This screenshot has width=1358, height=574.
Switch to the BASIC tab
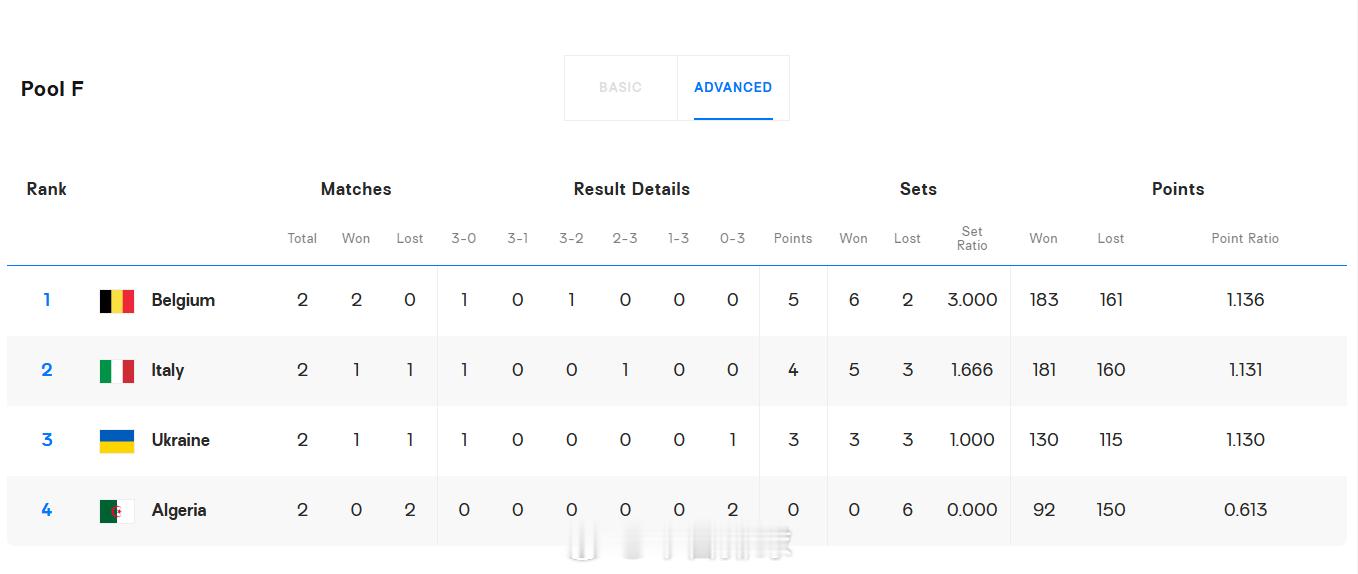pyautogui.click(x=620, y=88)
